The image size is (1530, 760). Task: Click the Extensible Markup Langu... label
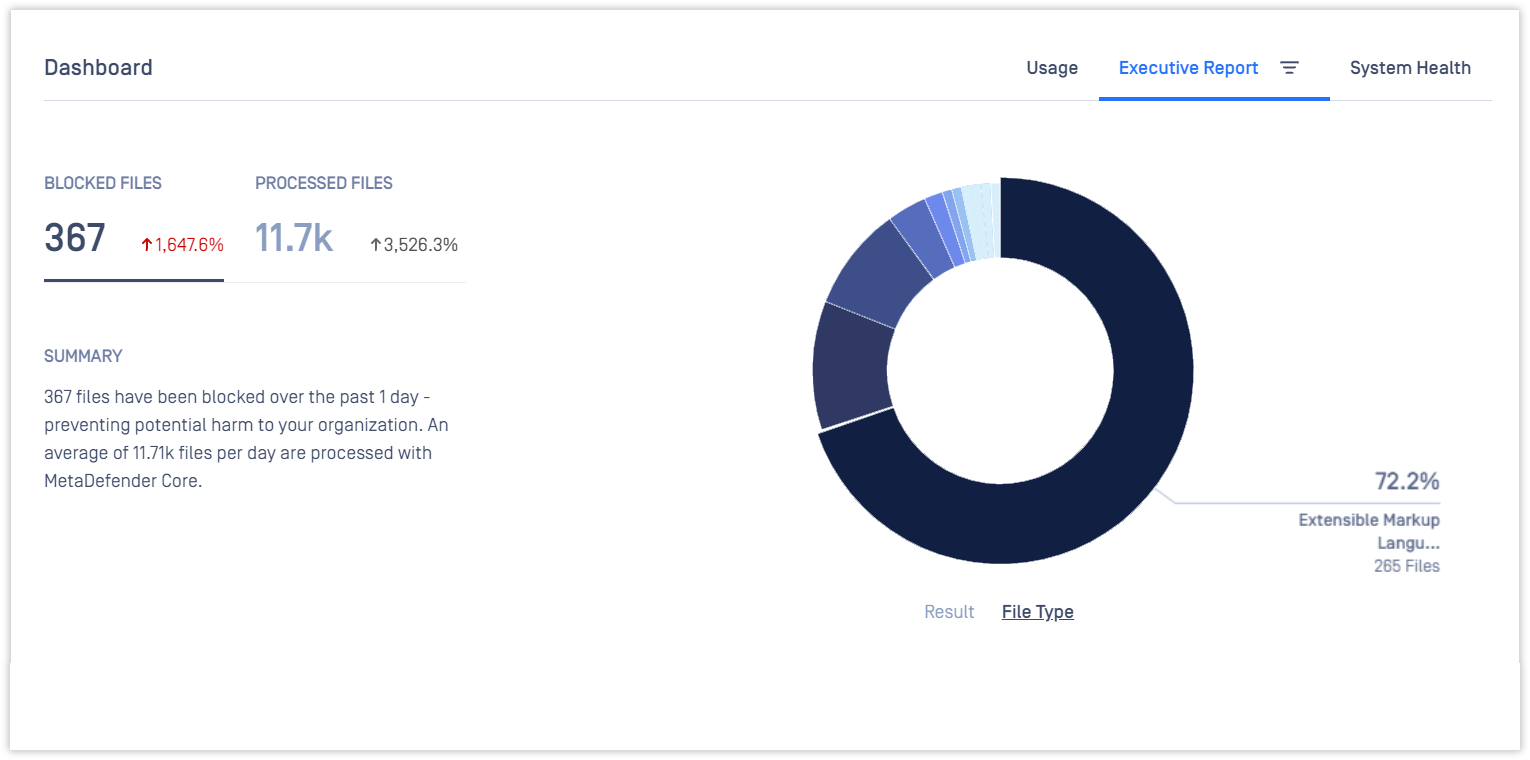tap(1369, 531)
